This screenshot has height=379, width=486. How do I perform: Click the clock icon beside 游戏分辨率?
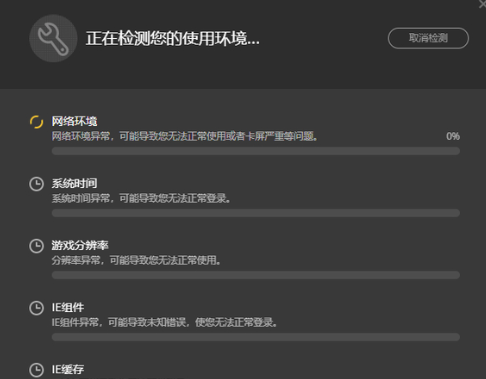pyautogui.click(x=36, y=246)
